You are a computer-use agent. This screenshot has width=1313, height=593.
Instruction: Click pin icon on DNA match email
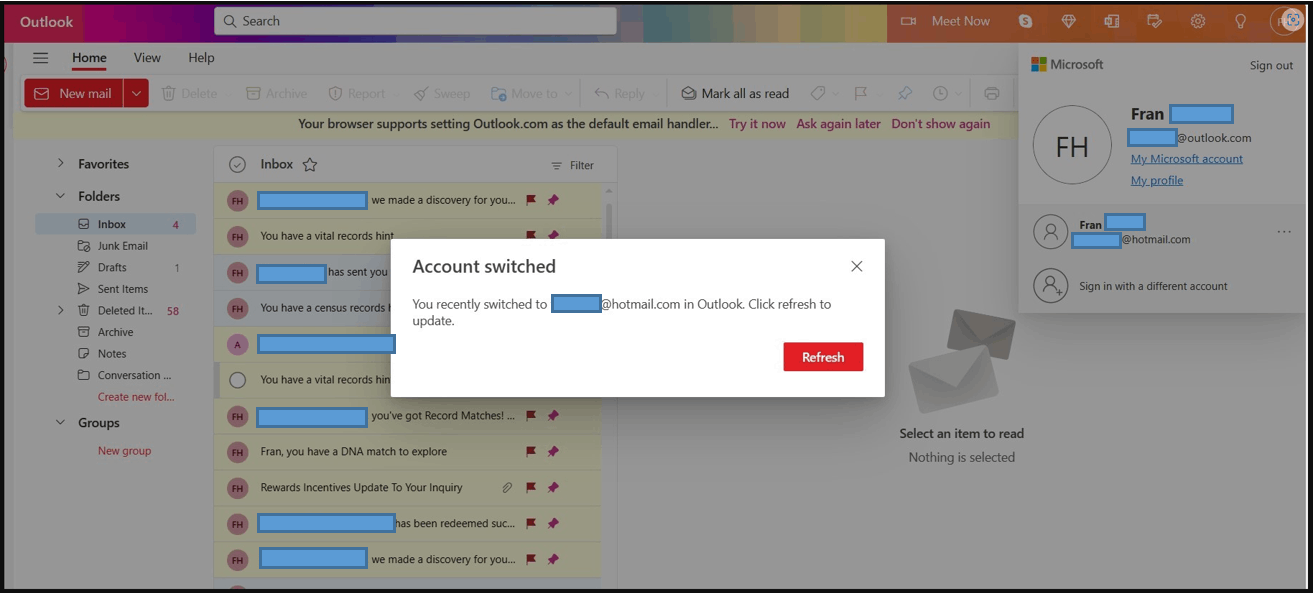click(553, 452)
